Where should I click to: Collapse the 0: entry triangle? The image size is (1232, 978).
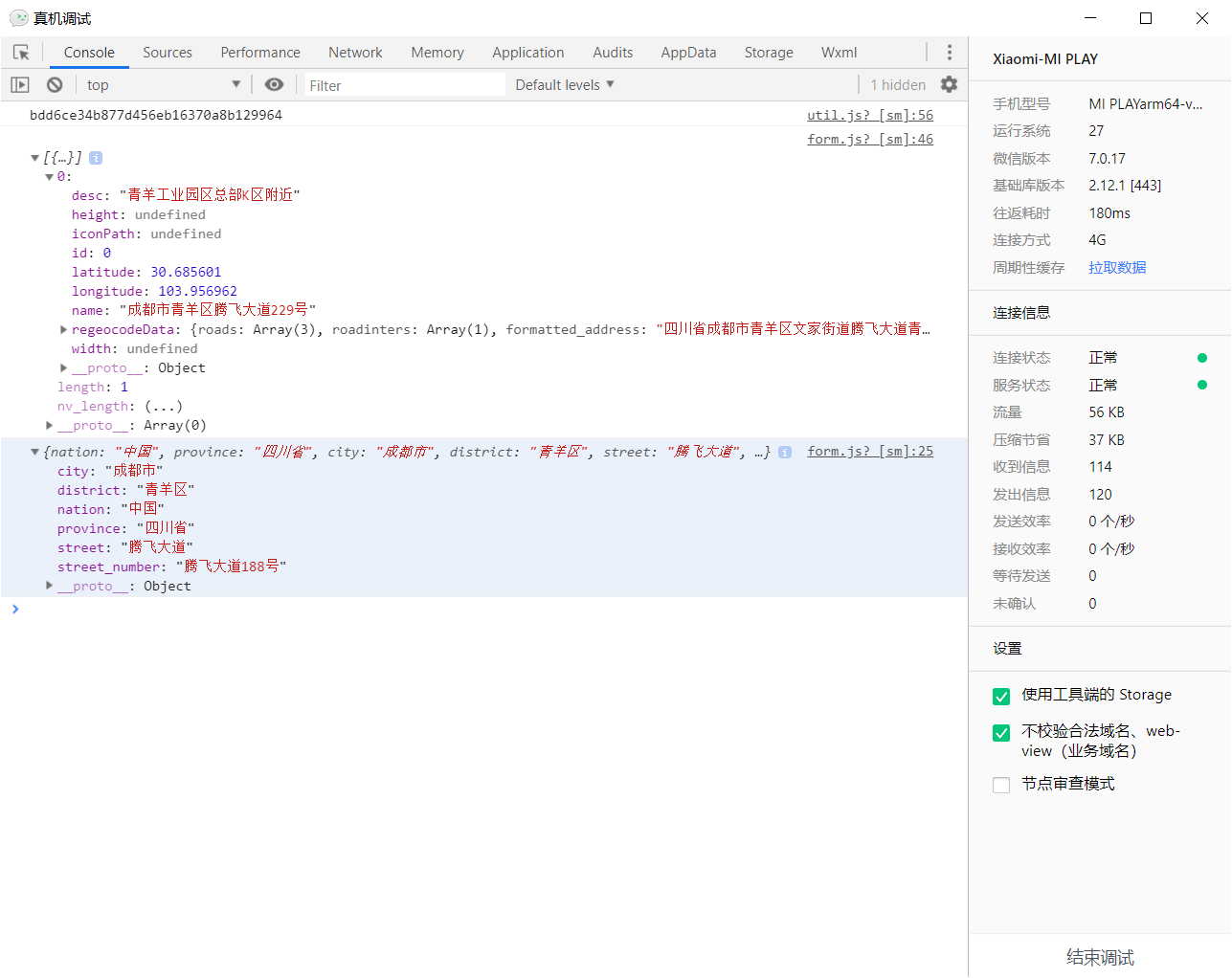click(49, 177)
